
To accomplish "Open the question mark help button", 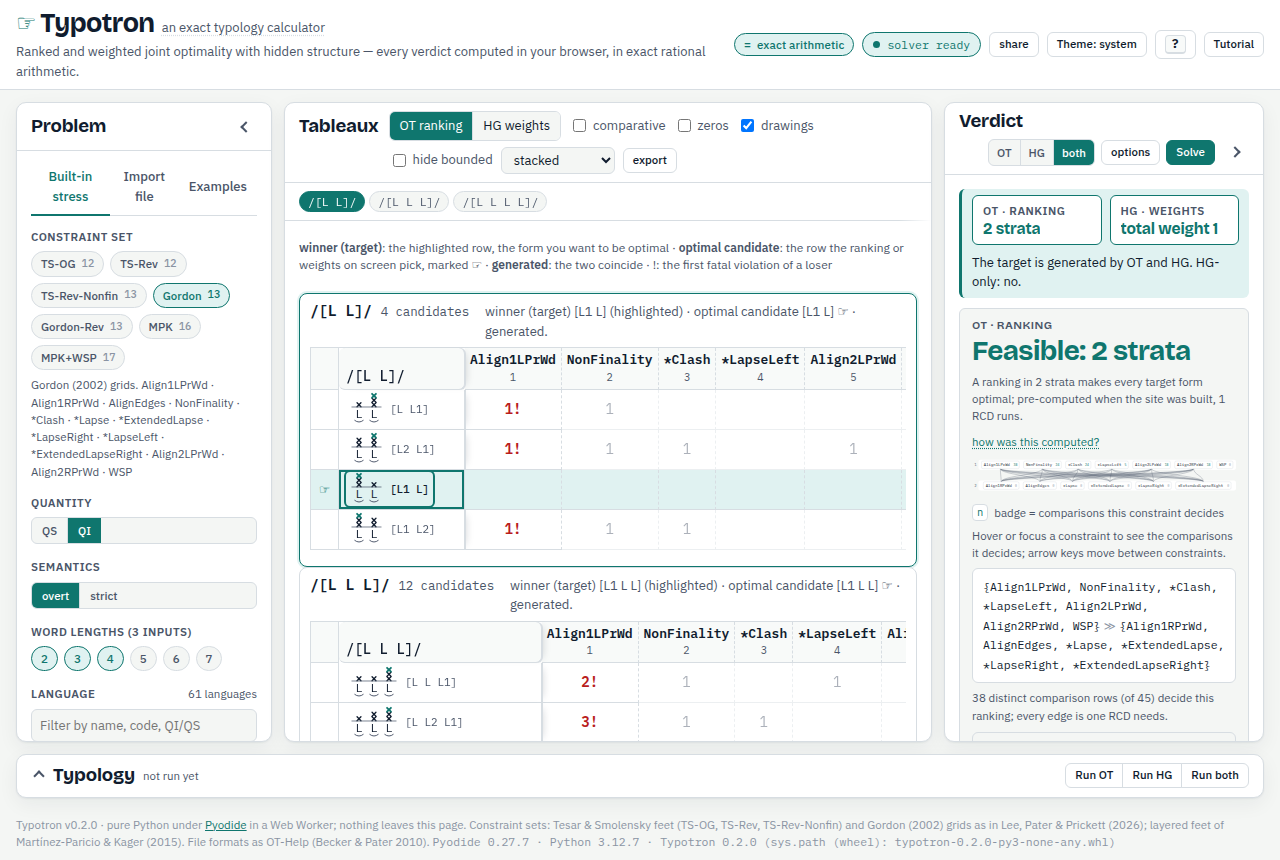I will (x=1175, y=44).
